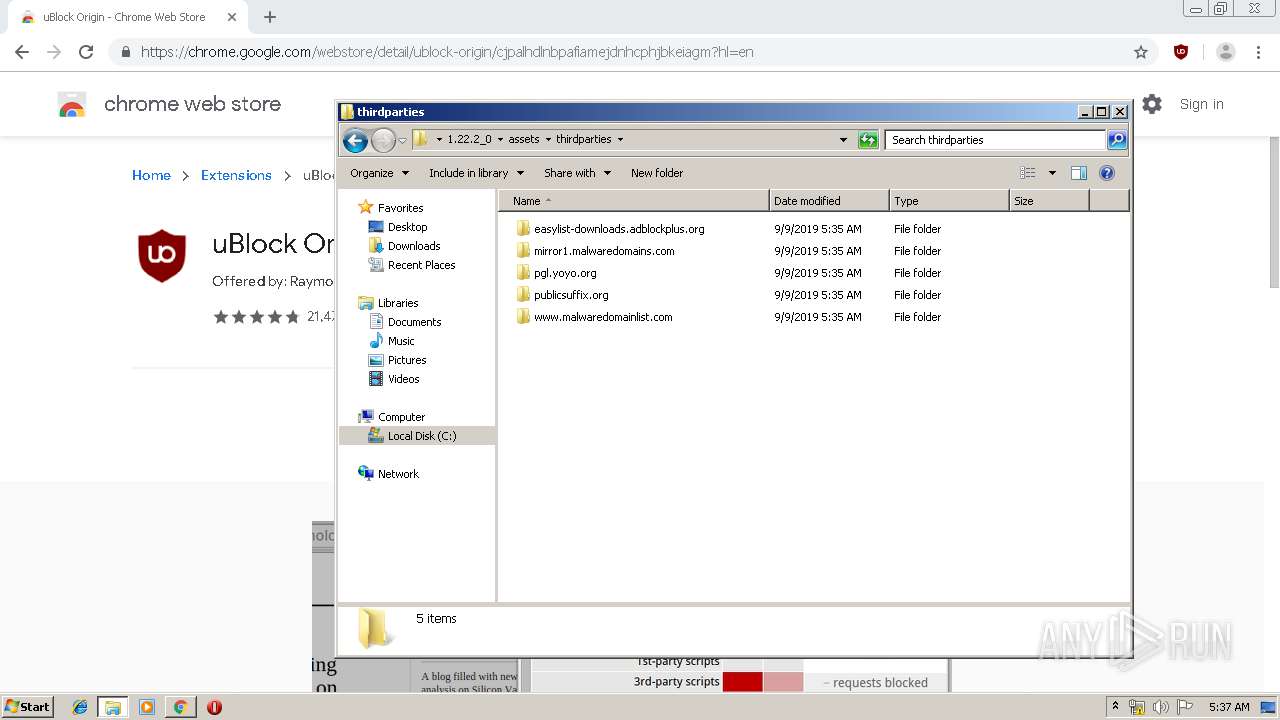Expand the view options dropdown arrow
The width and height of the screenshot is (1280, 720).
[x=1052, y=173]
